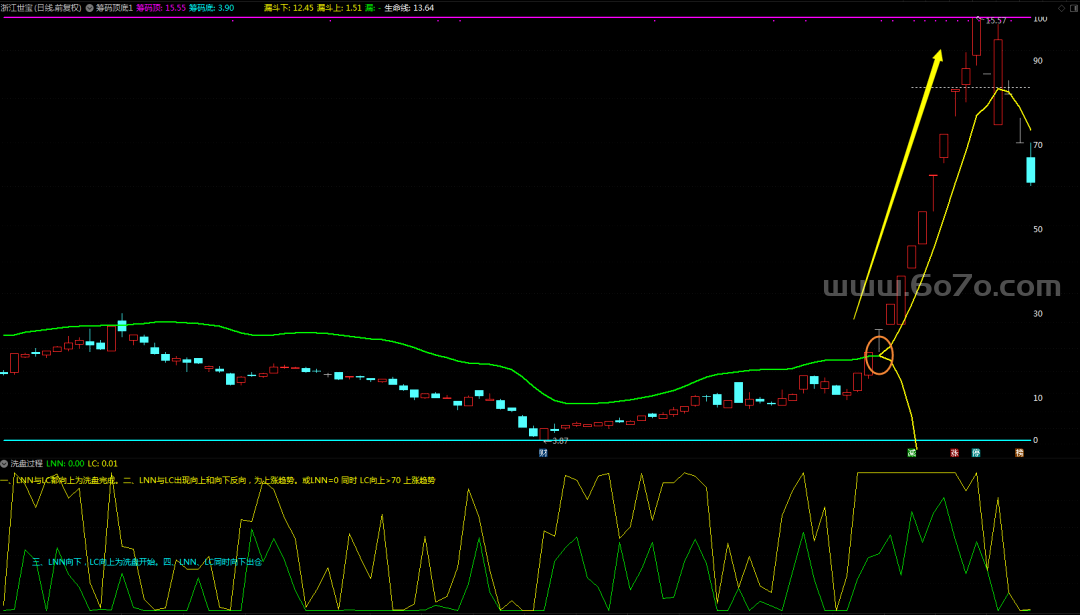Viewport: 1080px width, 615px height.
Task: Click the red 涨 event marker
Action: coord(954,453)
